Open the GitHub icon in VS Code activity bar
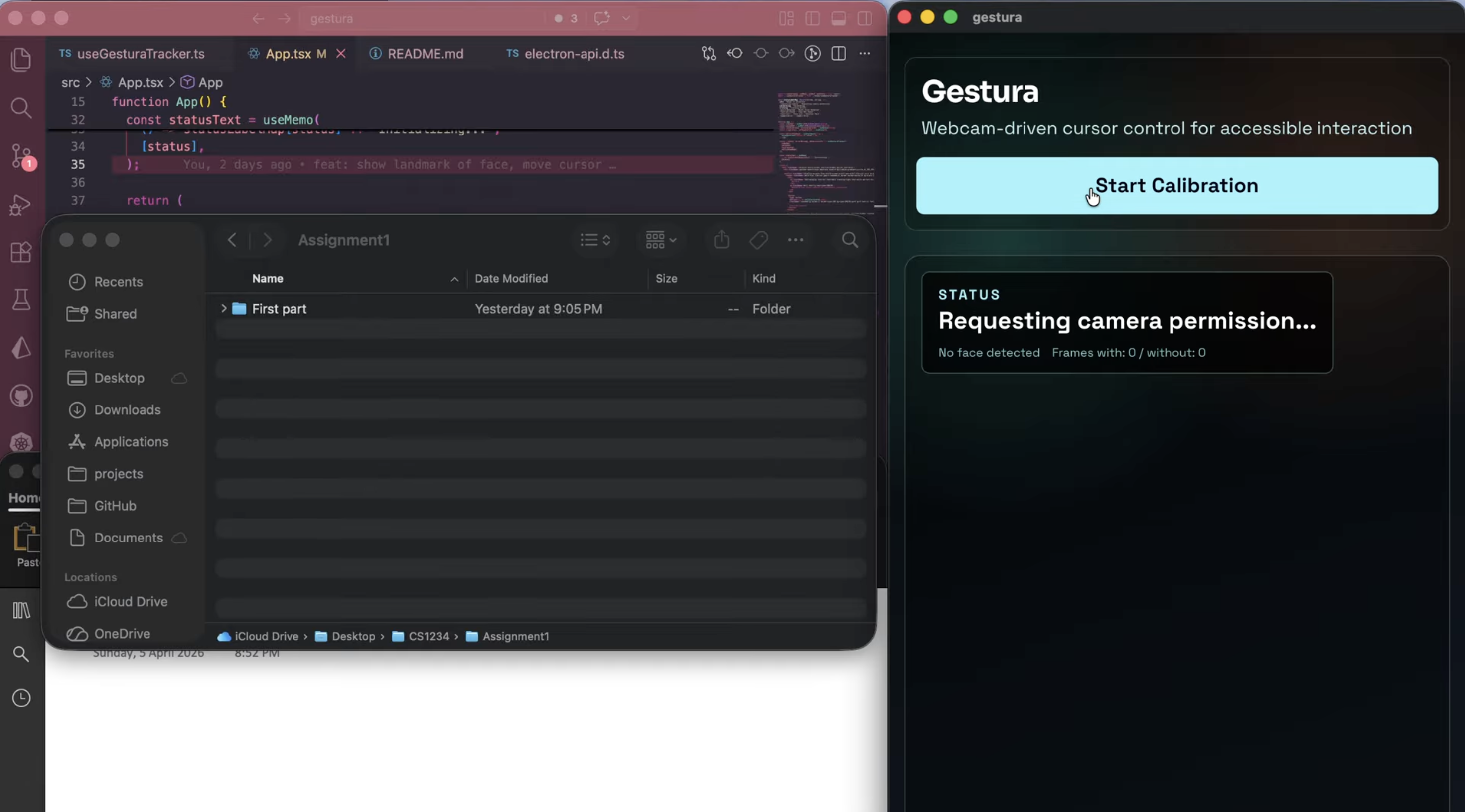The width and height of the screenshot is (1465, 812). [x=21, y=396]
